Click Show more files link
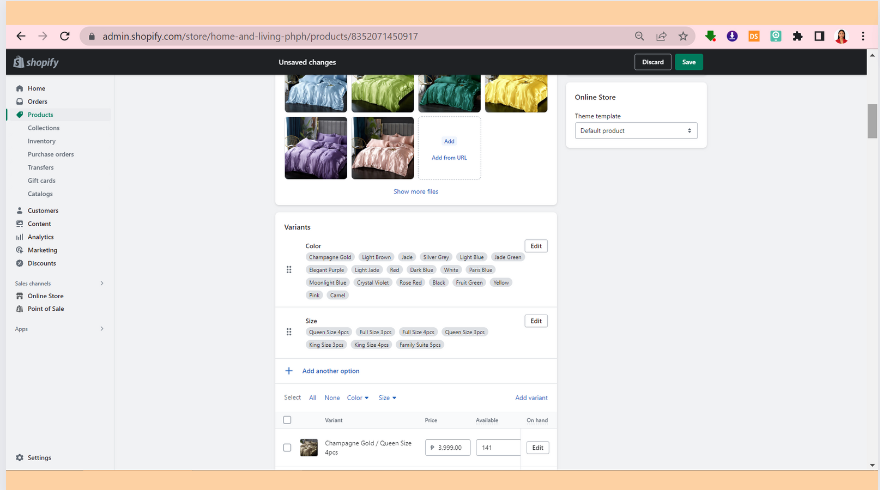 [x=416, y=191]
